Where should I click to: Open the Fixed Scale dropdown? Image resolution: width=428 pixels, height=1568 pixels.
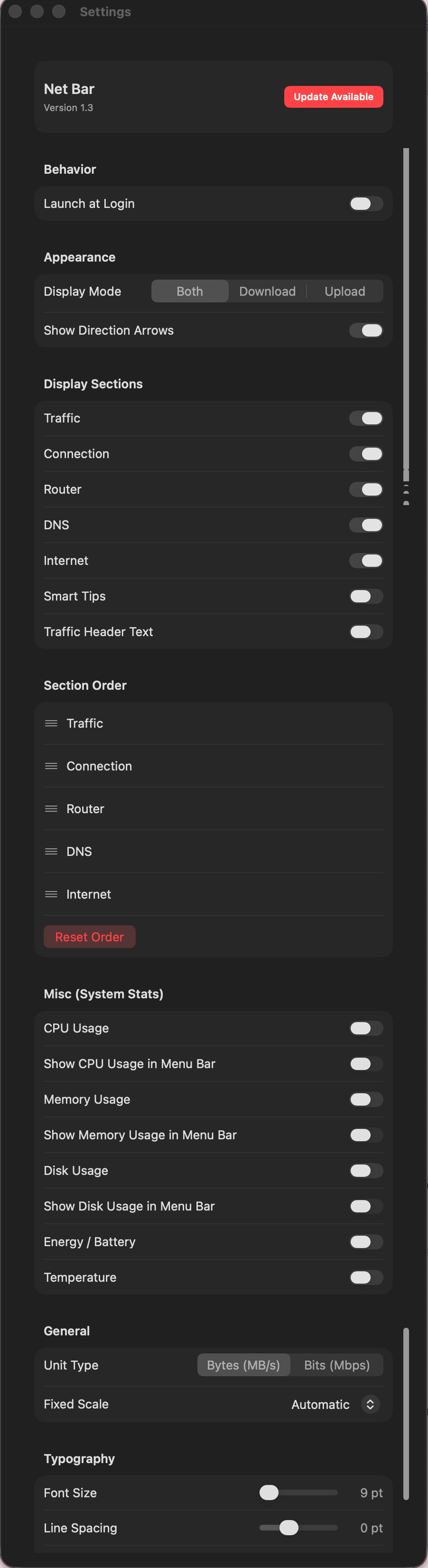point(370,1404)
